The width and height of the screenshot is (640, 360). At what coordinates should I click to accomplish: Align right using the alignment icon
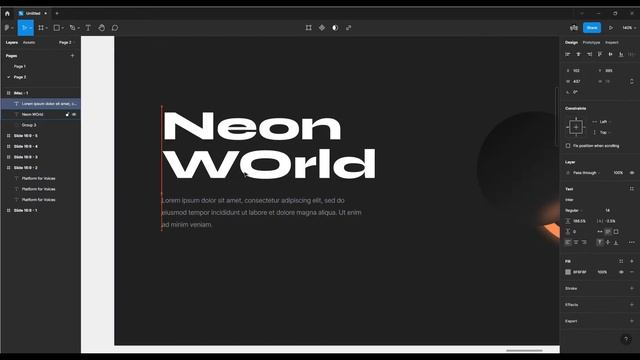589,54
